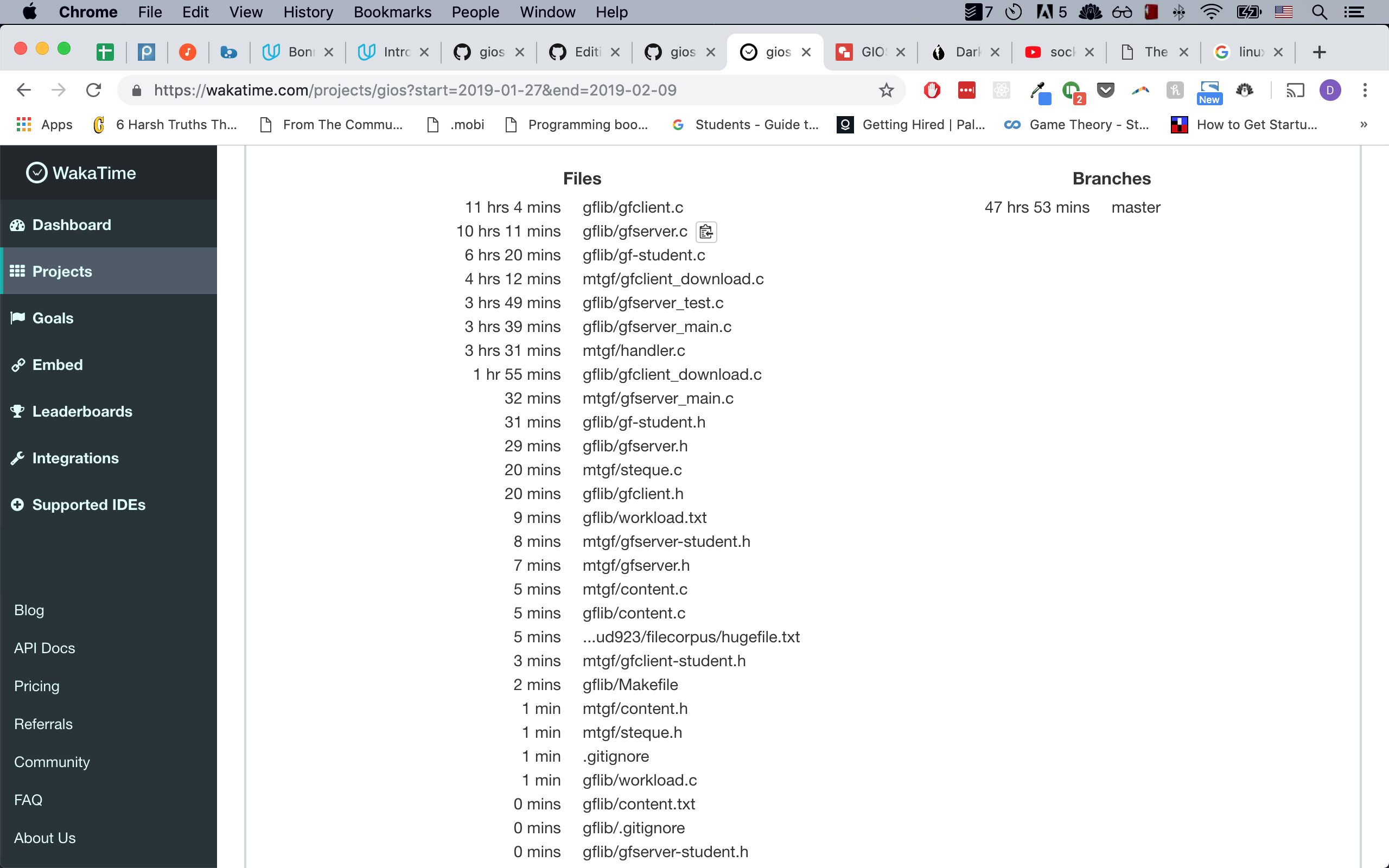The height and width of the screenshot is (868, 1389).
Task: Open Supported IDEs in the sidebar
Action: click(x=88, y=505)
